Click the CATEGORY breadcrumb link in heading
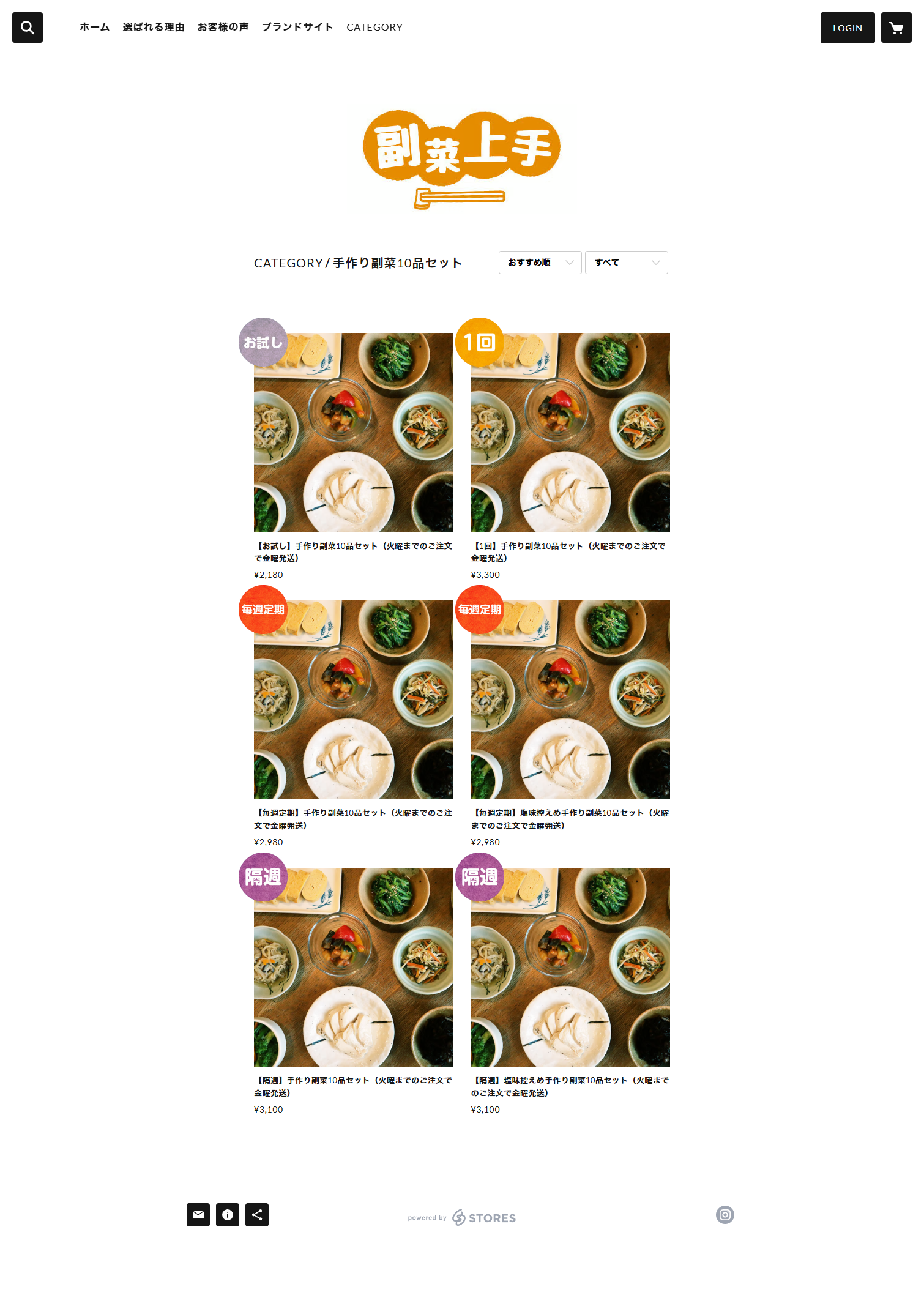Screen dimensions: 924x1306 tap(288, 263)
